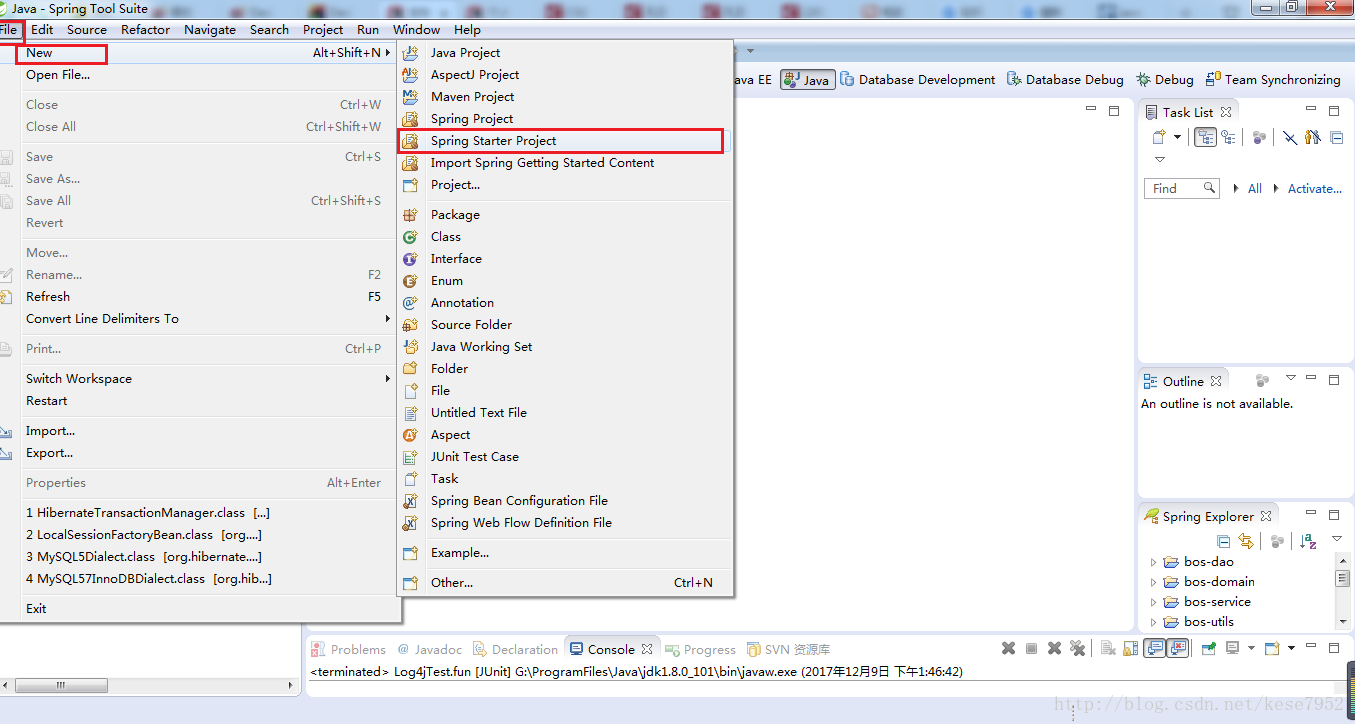Toggle Show Console on standard error change
Screen dimensions: 1355x724
tap(1178, 648)
